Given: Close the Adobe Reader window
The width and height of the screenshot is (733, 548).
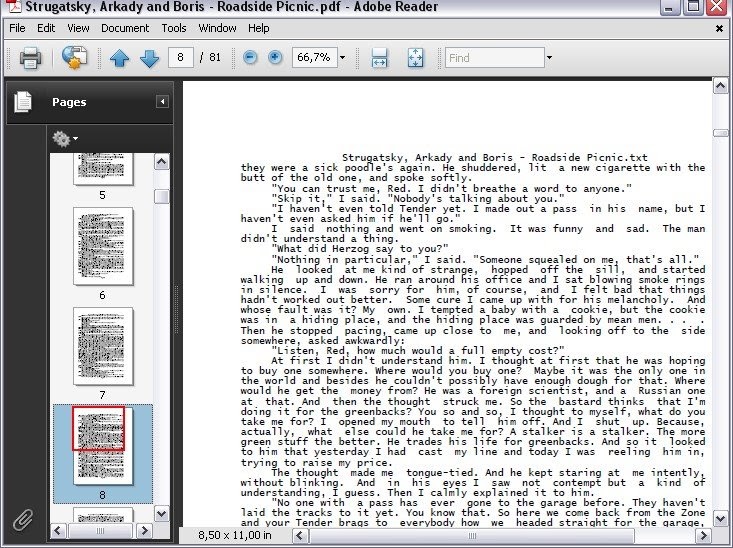Looking at the screenshot, I should coord(717,6).
